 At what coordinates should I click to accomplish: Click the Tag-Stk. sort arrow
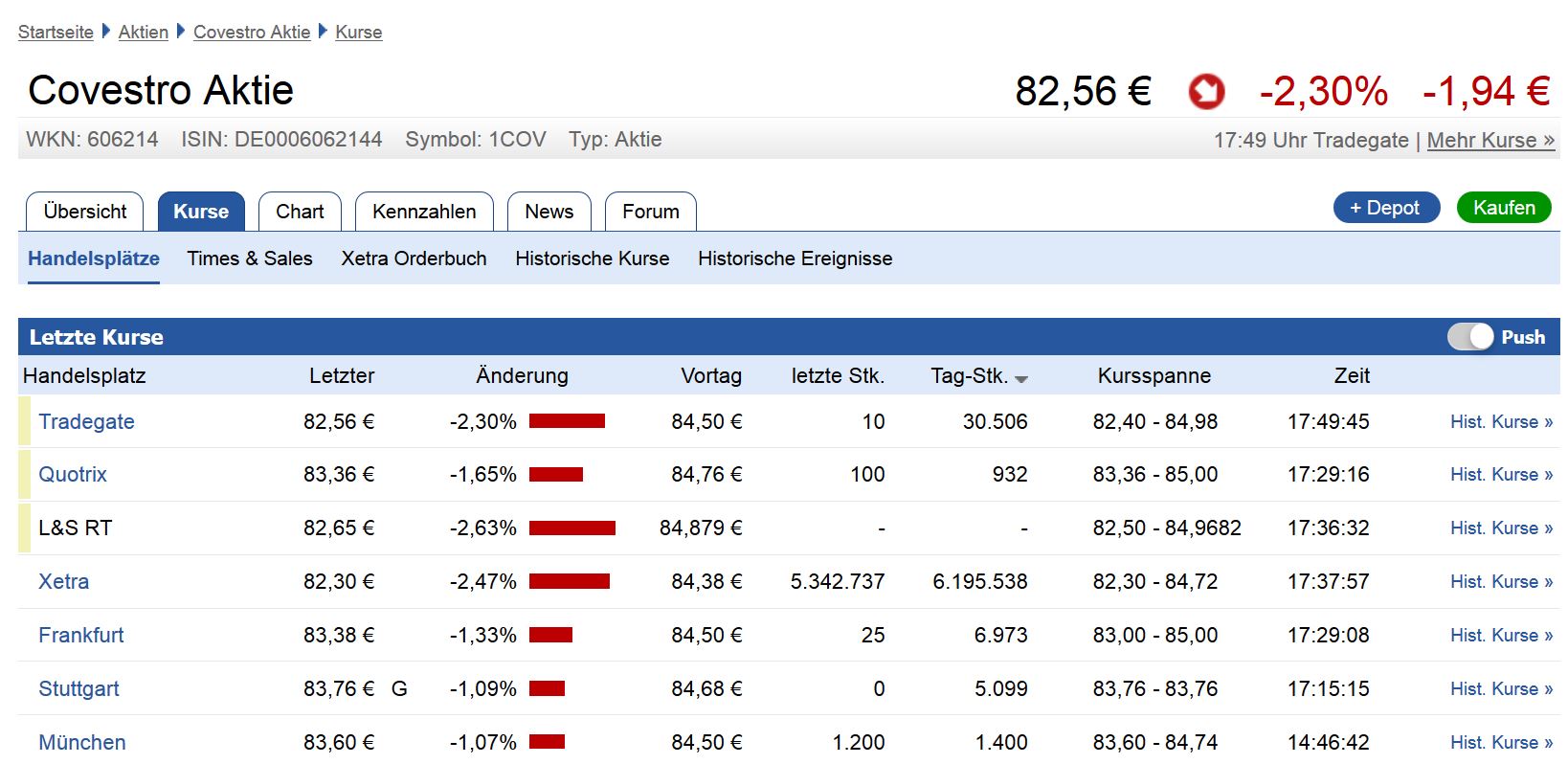click(1021, 379)
